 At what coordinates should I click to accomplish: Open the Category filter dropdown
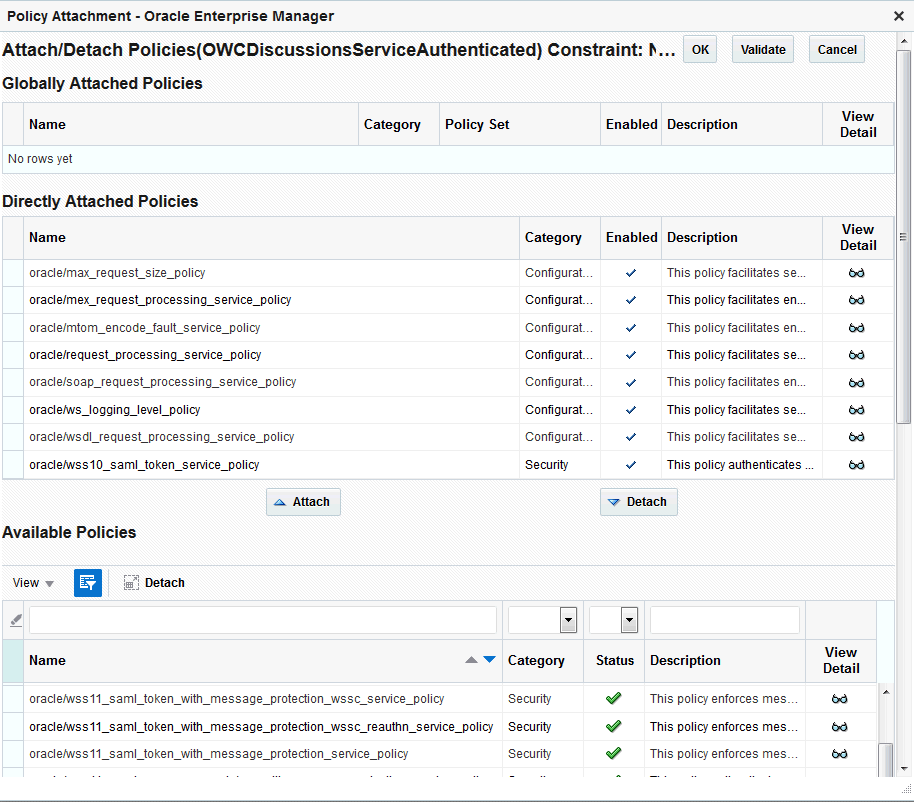[565, 619]
